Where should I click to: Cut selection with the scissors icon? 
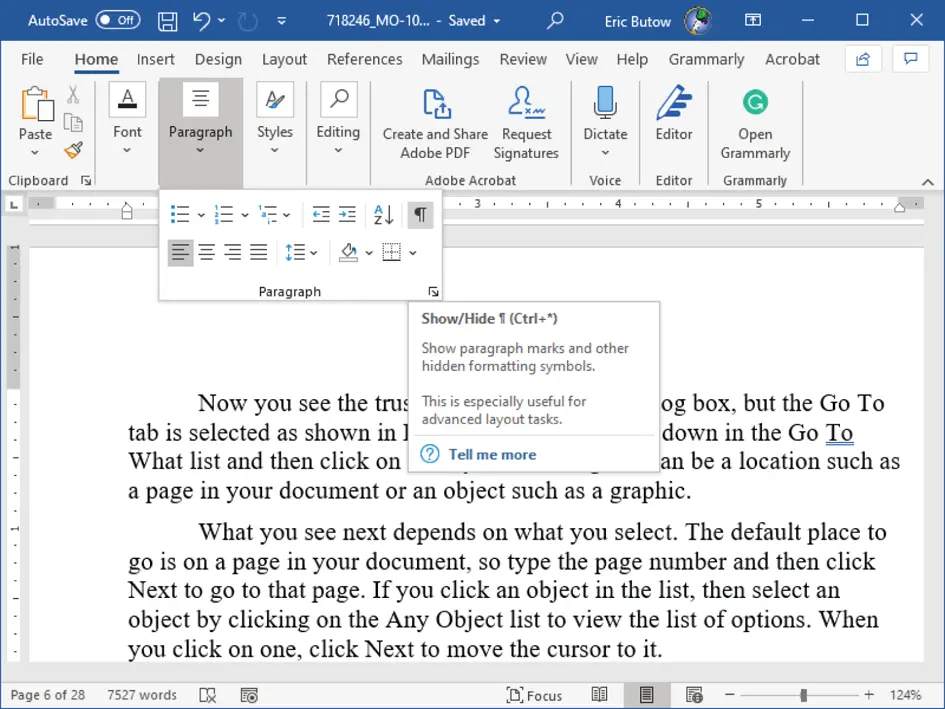(73, 95)
